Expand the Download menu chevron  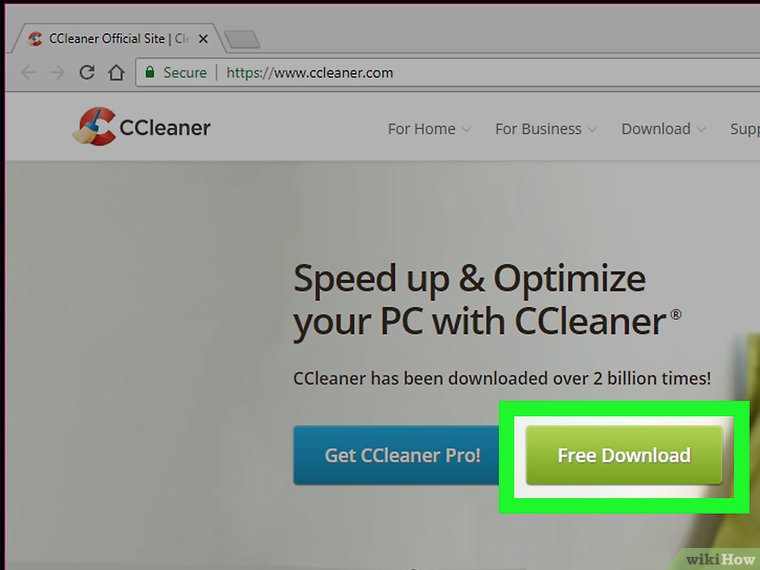tap(701, 129)
